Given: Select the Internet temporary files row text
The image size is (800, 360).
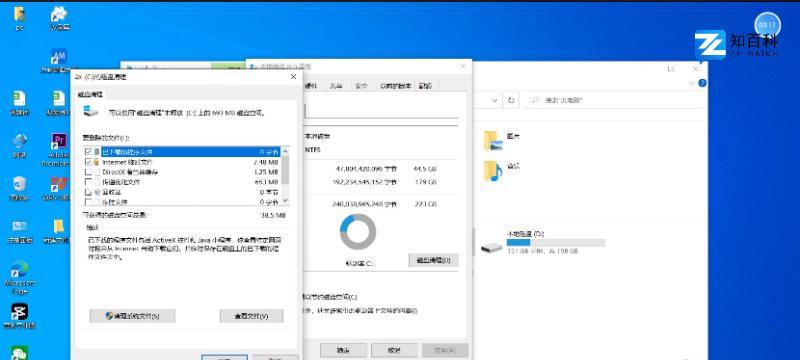Looking at the screenshot, I should tap(127, 162).
